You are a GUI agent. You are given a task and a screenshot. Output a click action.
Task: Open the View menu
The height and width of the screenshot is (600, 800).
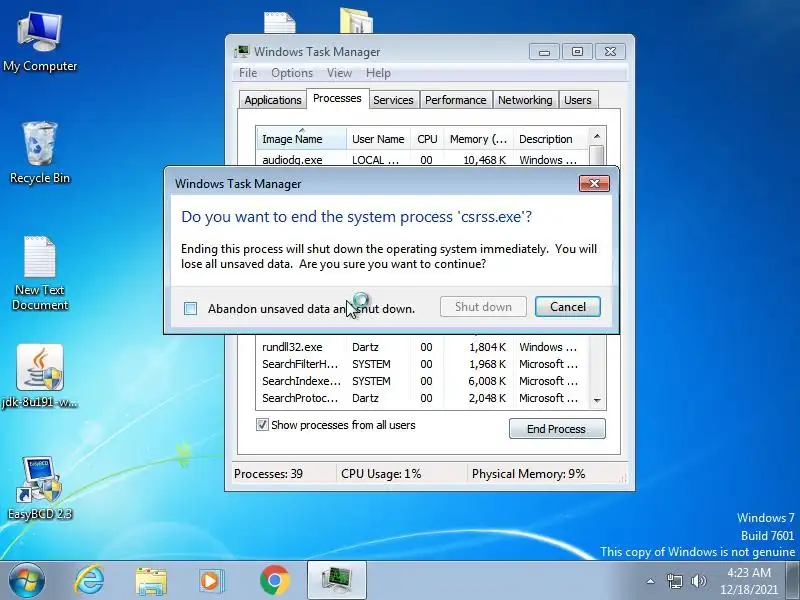pos(339,73)
